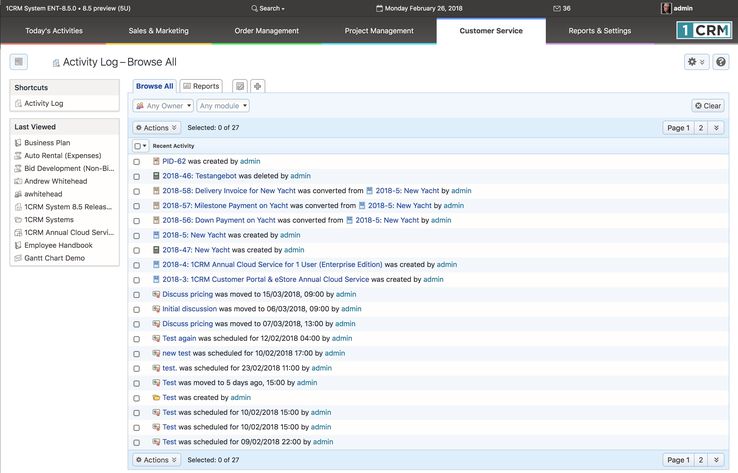The height and width of the screenshot is (473, 738).
Task: Open the calendar date icon in top bar
Action: tap(379, 8)
